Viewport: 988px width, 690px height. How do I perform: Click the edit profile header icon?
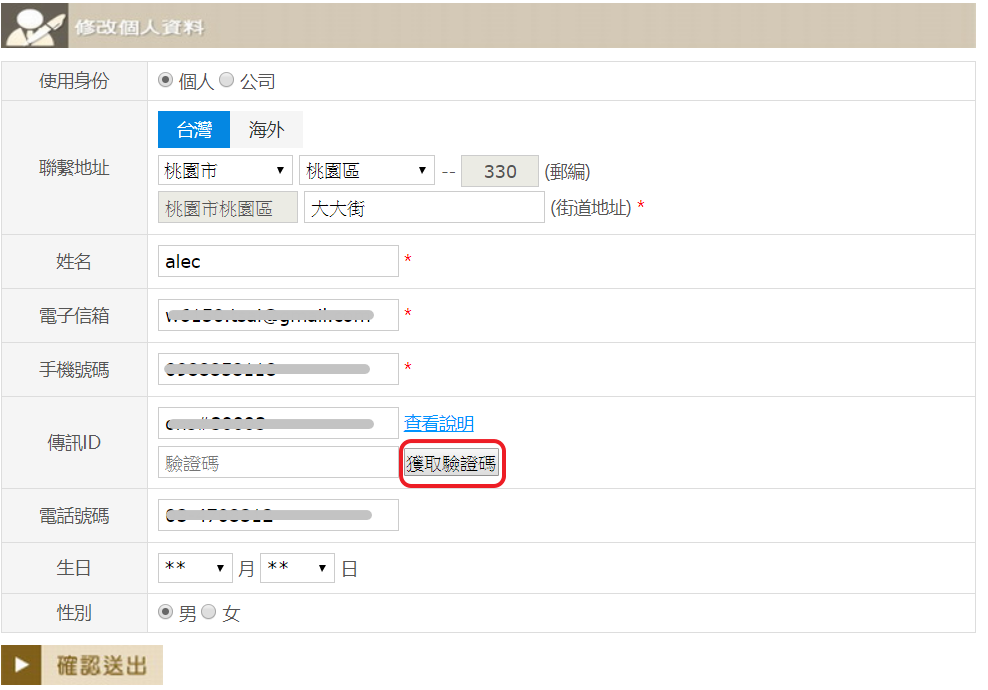click(36, 26)
